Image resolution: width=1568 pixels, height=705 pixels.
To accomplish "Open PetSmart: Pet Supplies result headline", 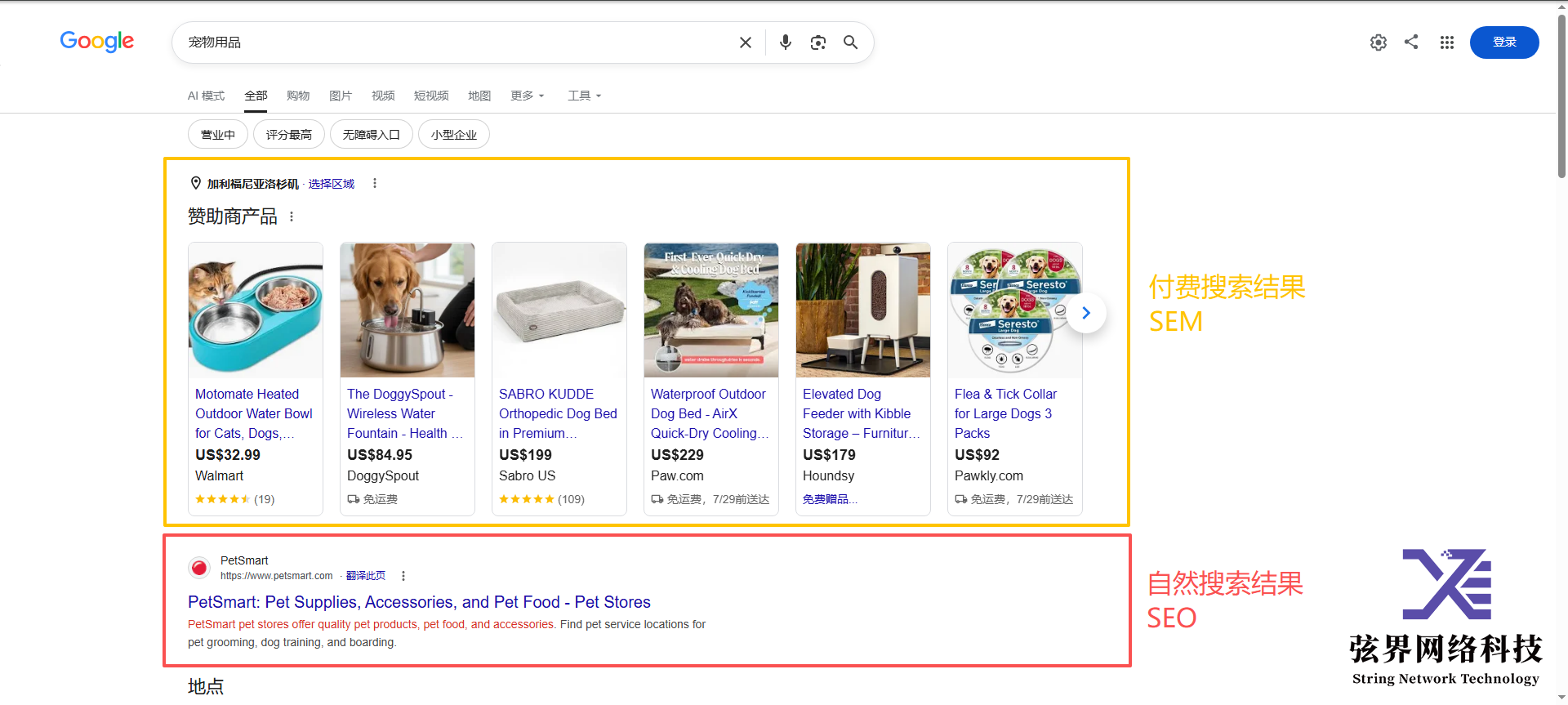I will [419, 602].
